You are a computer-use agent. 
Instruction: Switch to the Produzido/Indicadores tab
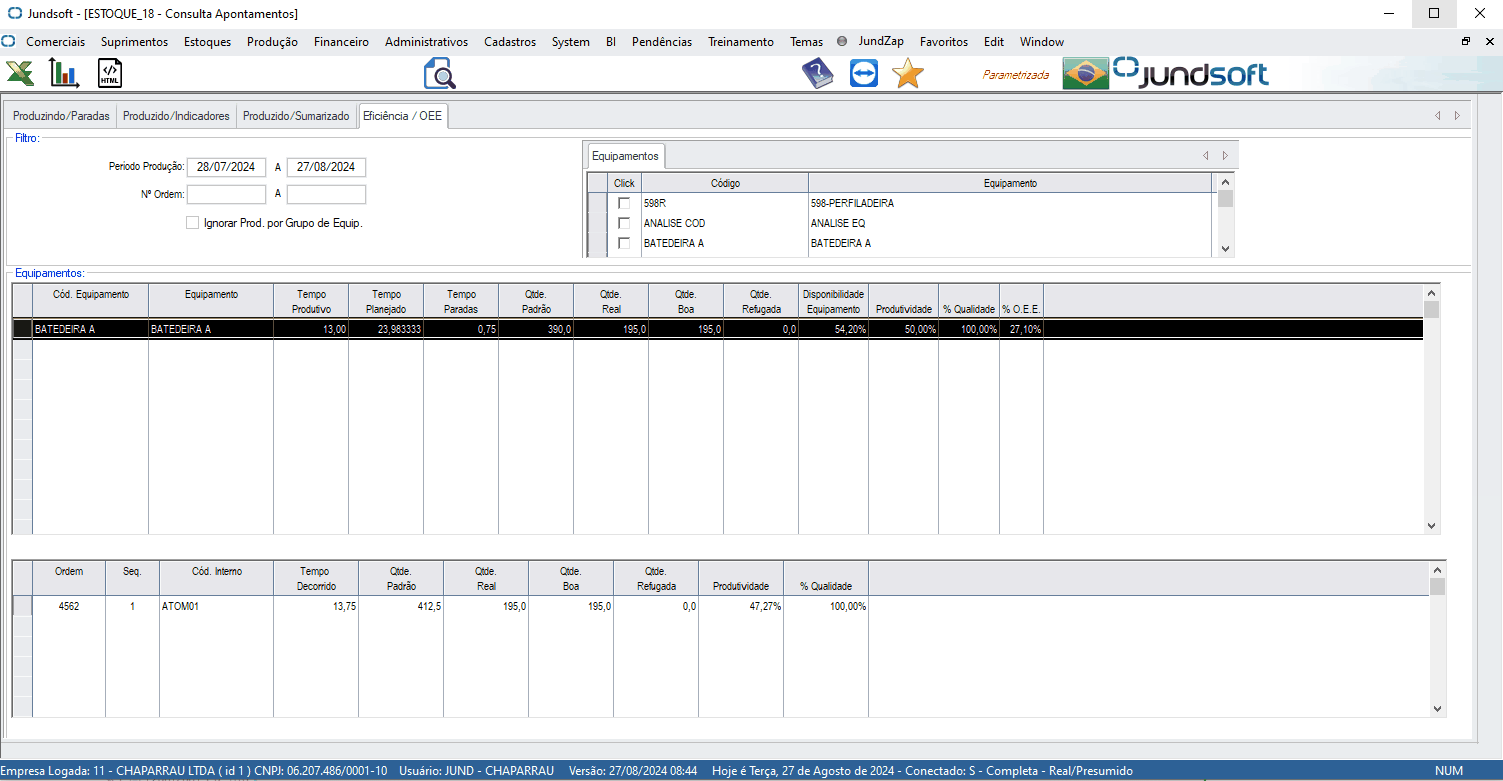coord(176,116)
